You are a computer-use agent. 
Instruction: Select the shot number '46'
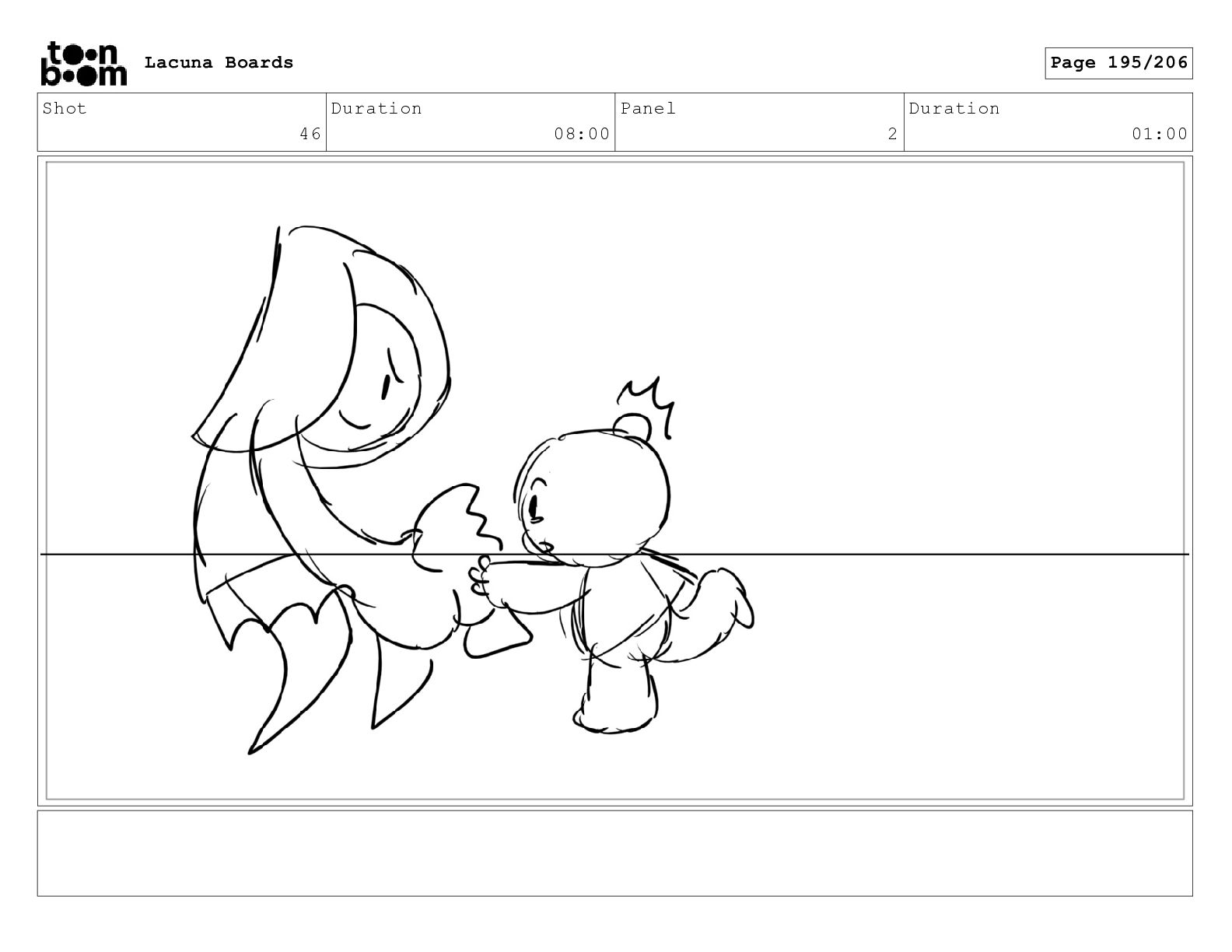click(x=310, y=134)
